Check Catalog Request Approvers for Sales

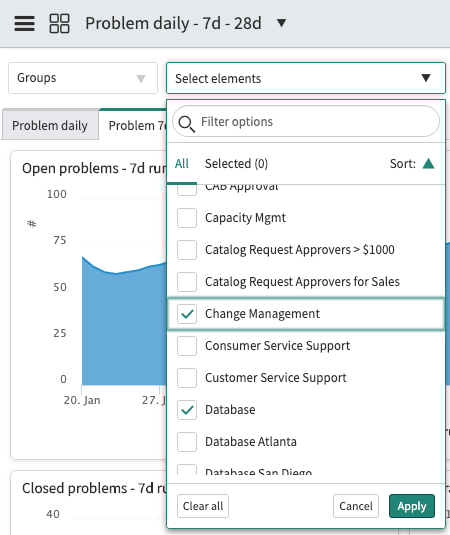[187, 282]
